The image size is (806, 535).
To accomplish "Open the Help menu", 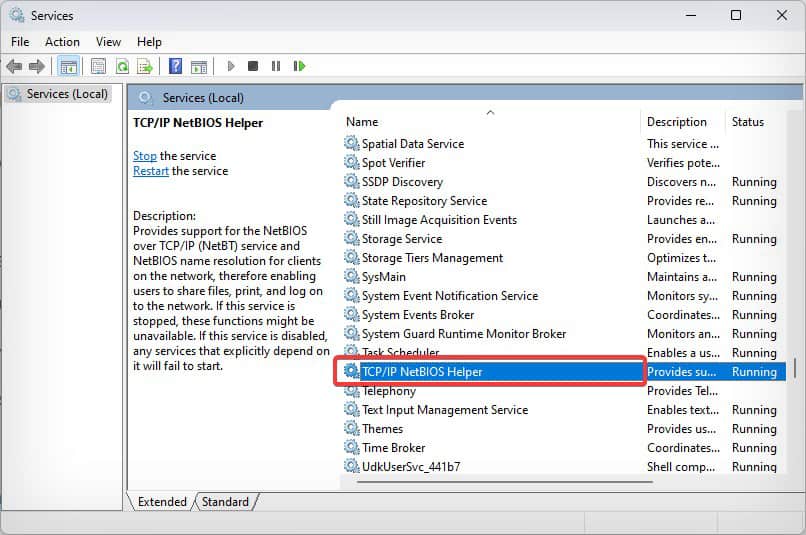I will [149, 42].
